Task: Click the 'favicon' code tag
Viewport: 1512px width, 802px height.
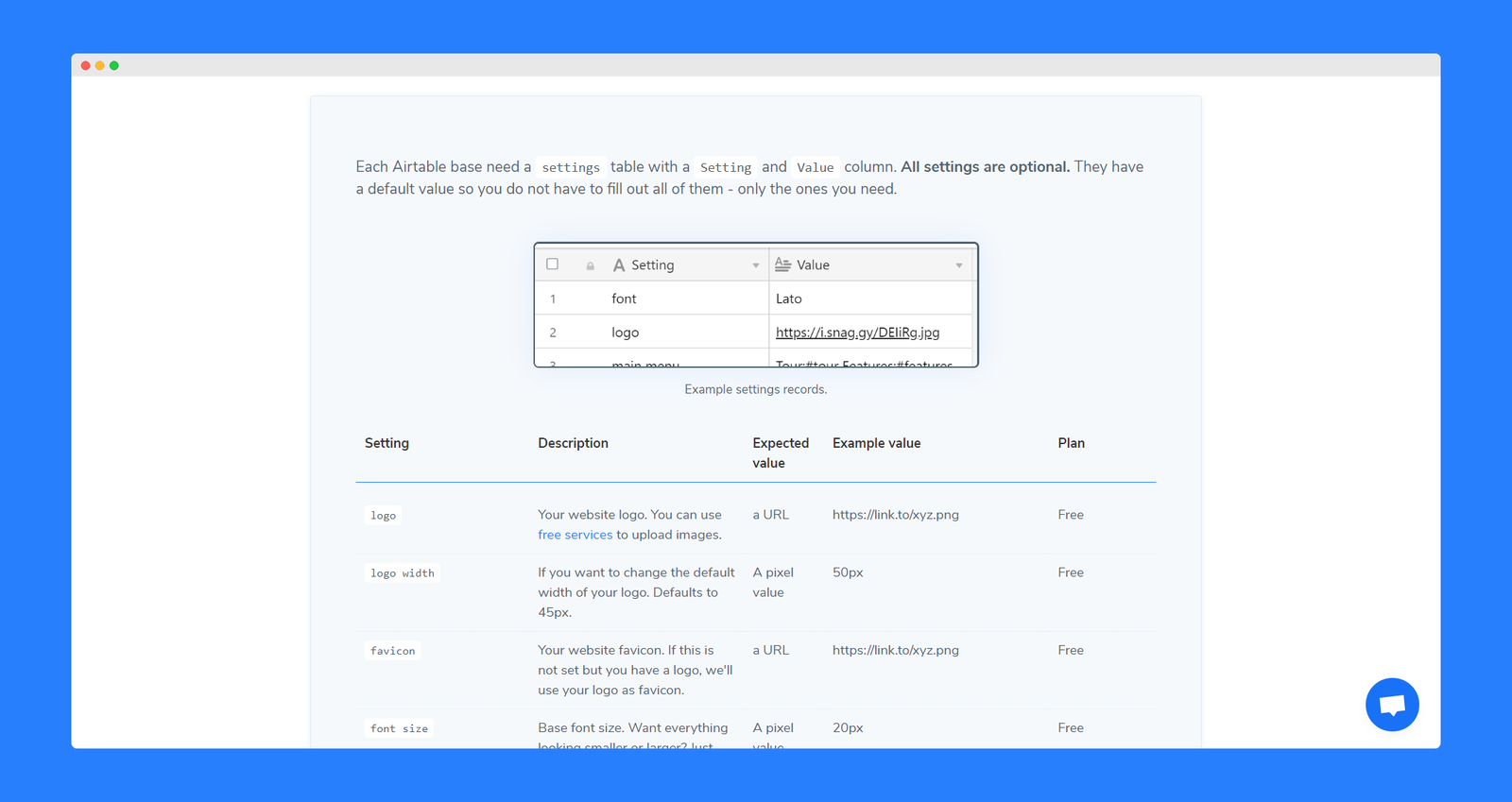Action: (x=392, y=651)
